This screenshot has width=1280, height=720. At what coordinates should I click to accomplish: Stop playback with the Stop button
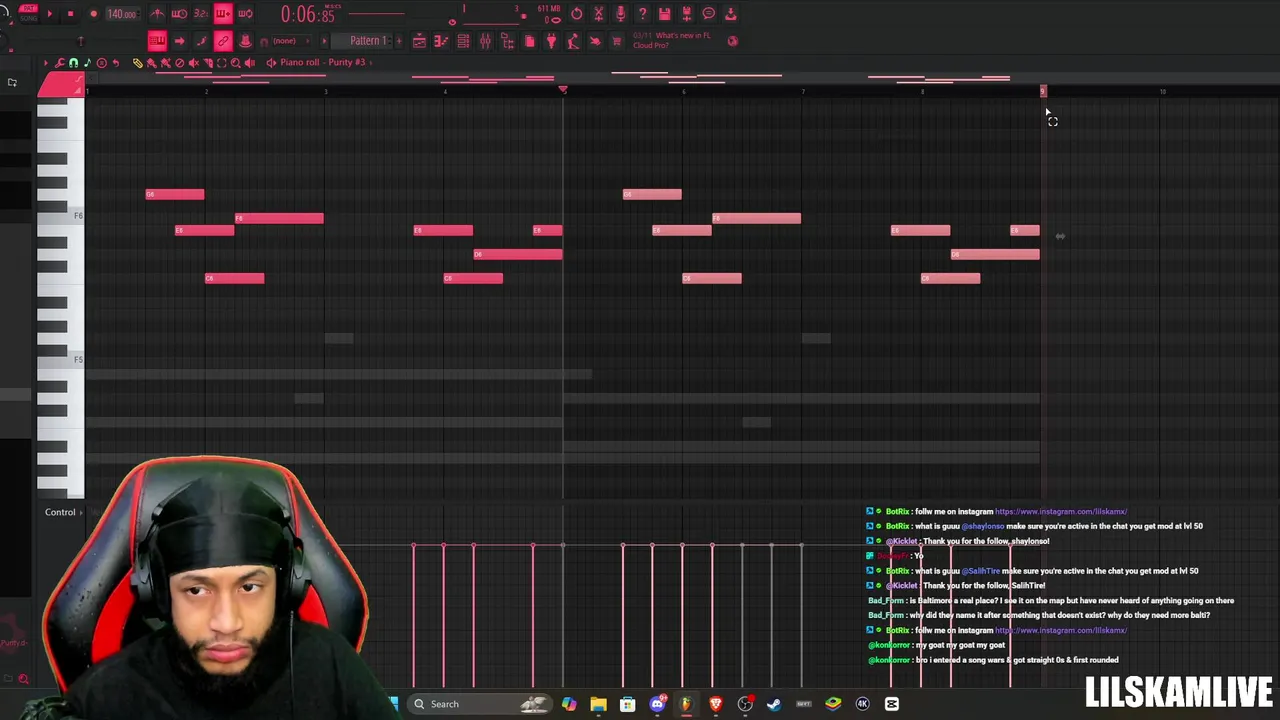[x=70, y=14]
